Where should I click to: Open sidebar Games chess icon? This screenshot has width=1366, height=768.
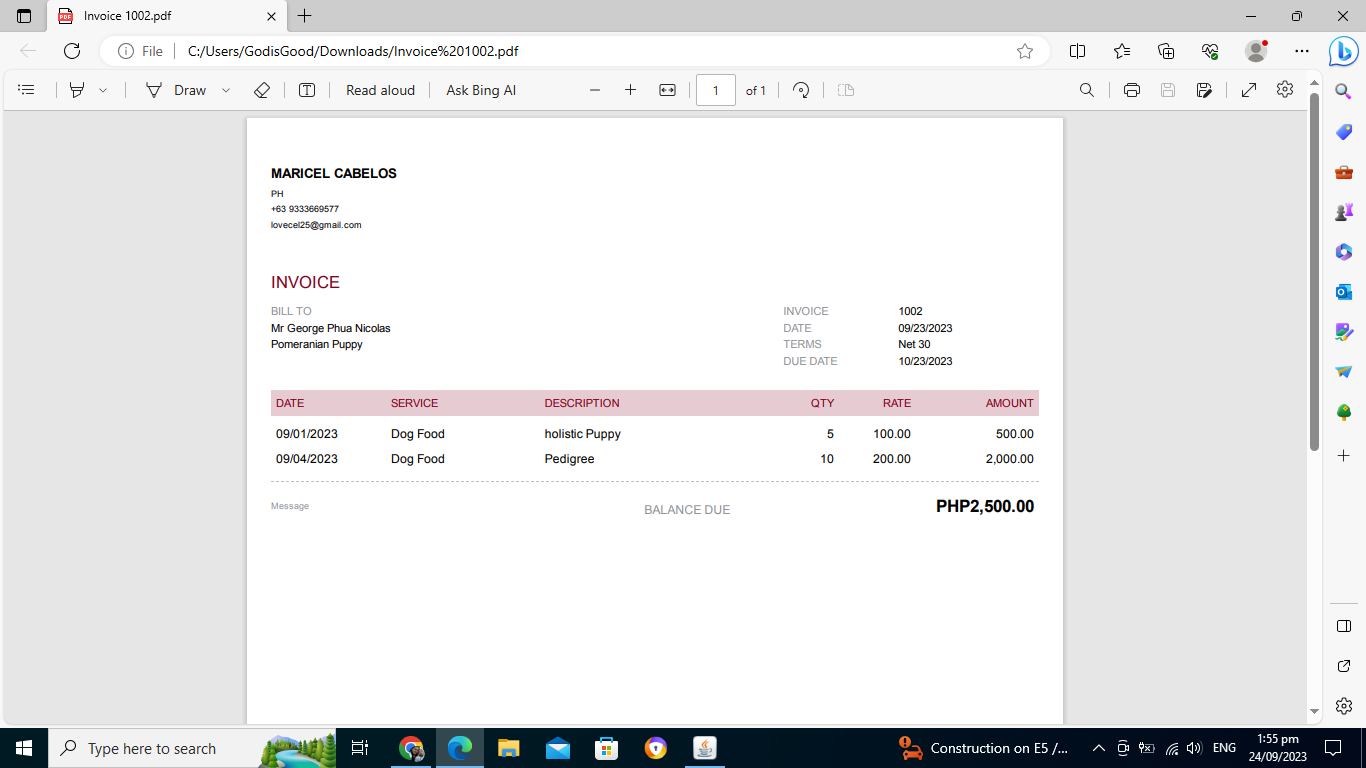(1344, 212)
